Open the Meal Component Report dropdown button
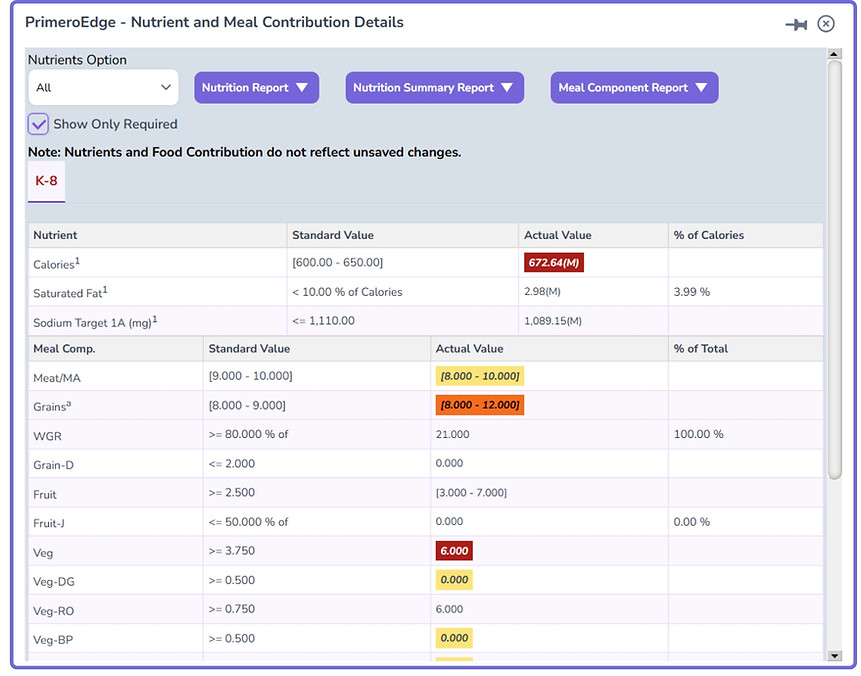The height and width of the screenshot is (676, 861). pos(634,88)
